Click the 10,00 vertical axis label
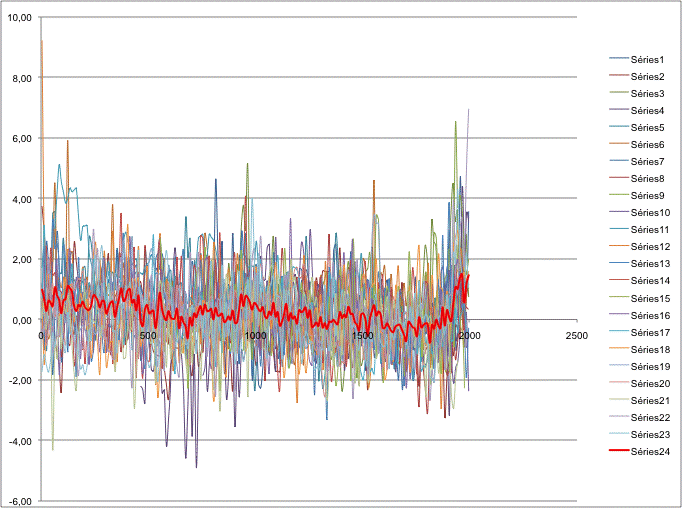 coord(20,17)
